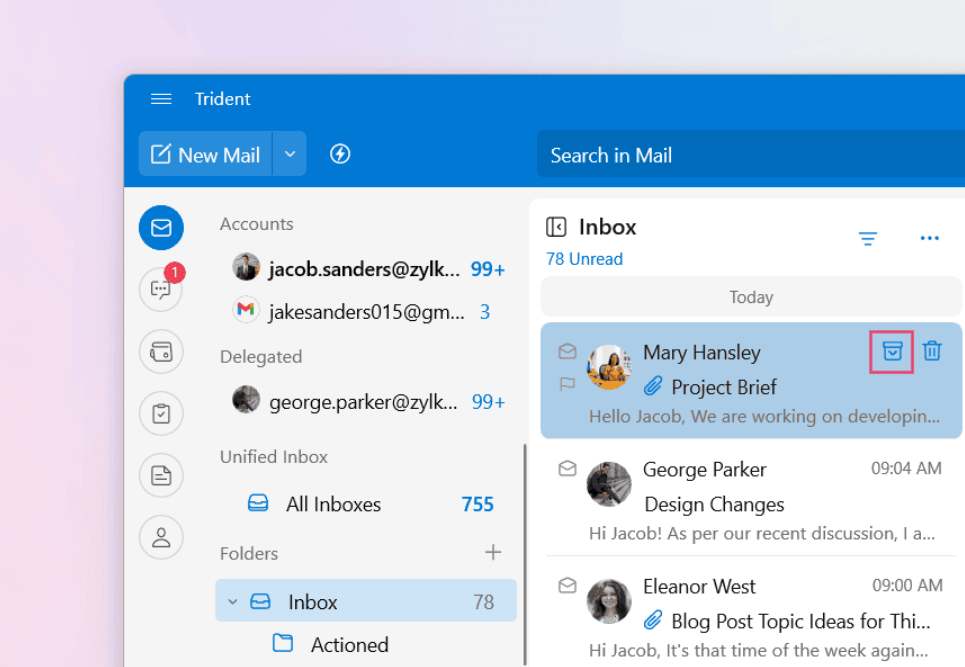Click Mary Hansley's avatar picture
Viewport: 965px width, 667px height.
609,367
